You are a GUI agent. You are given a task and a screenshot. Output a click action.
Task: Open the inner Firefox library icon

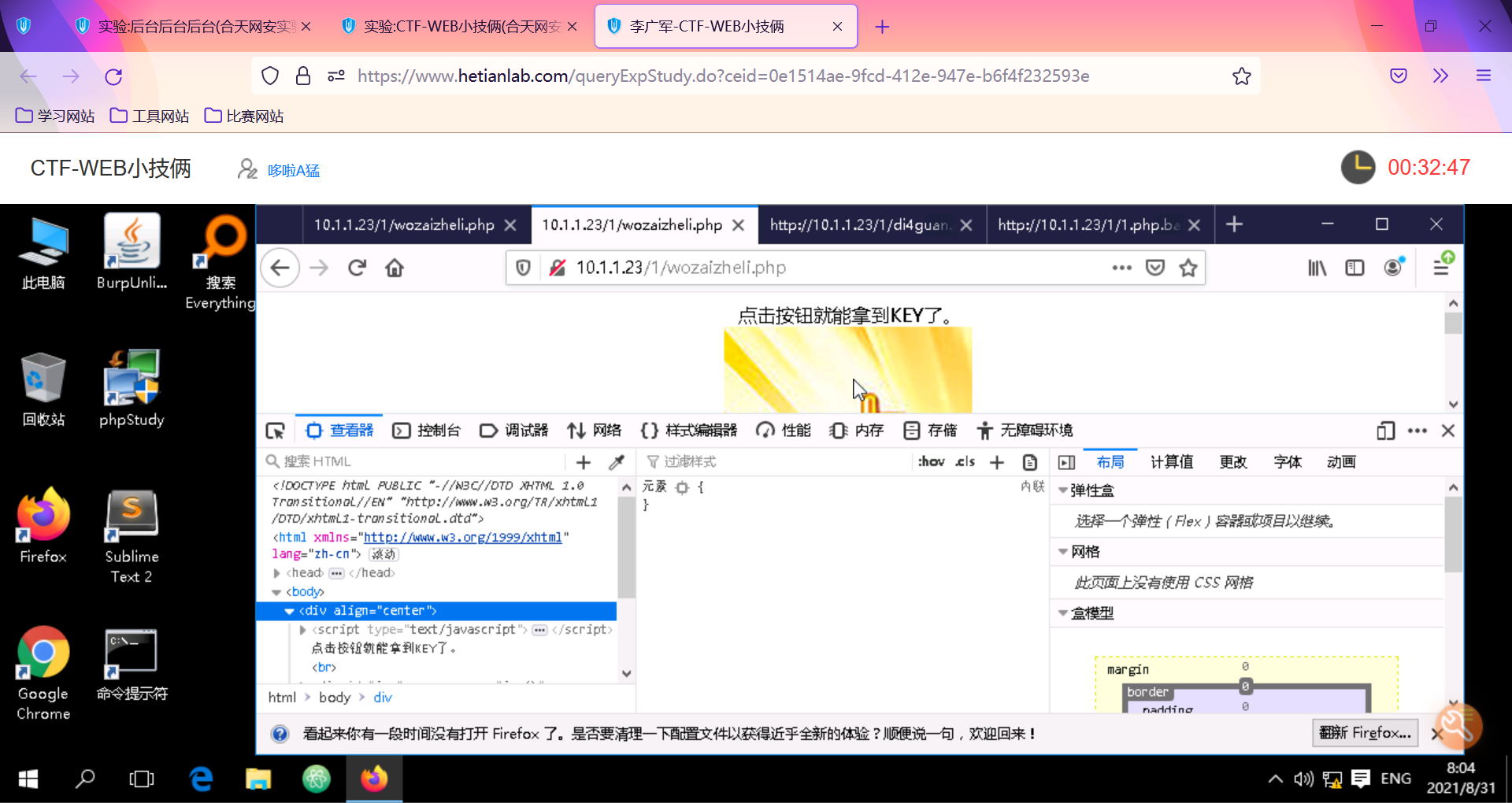coord(1317,268)
